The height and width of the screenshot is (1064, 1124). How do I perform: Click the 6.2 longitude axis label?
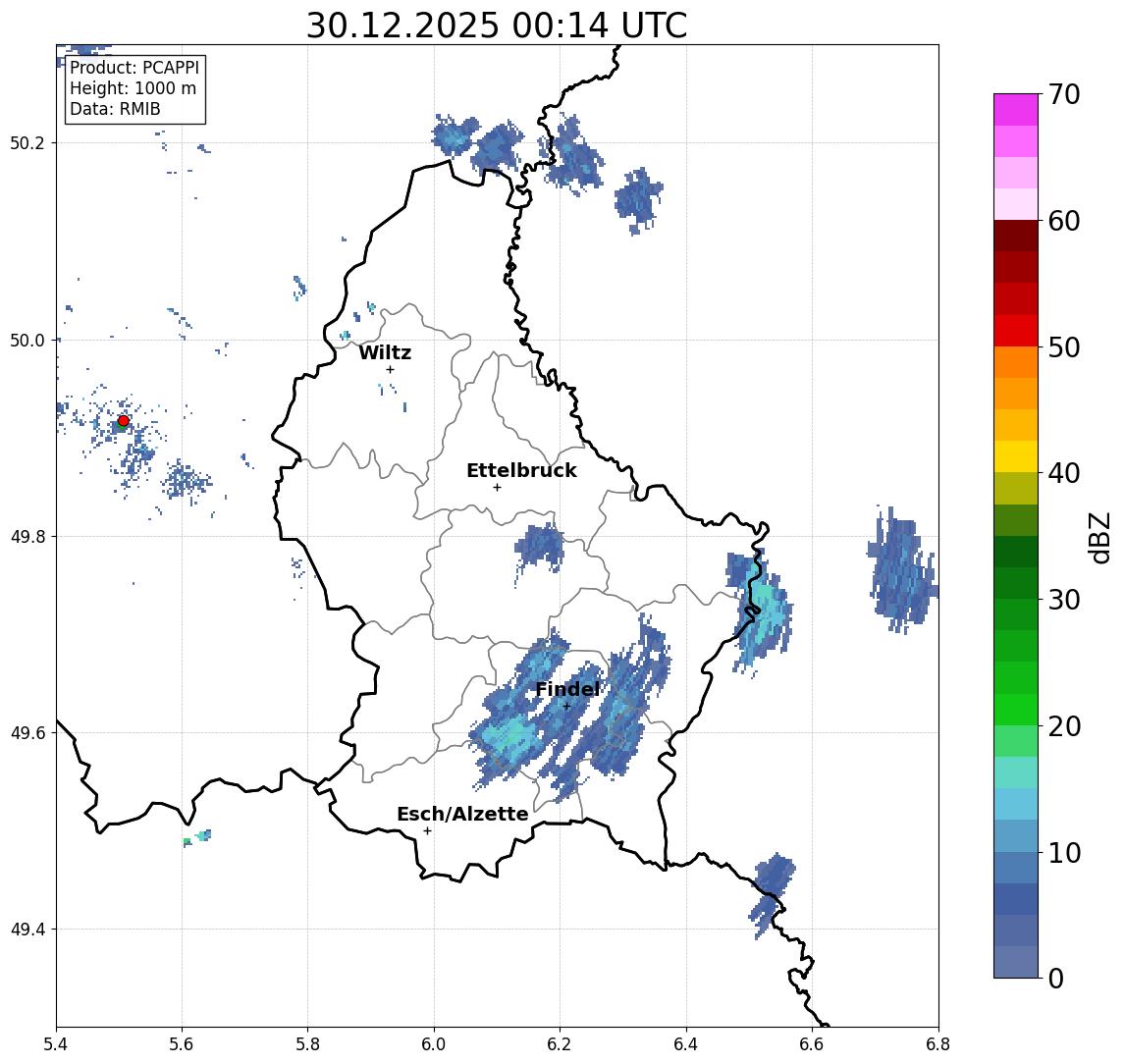pyautogui.click(x=560, y=1044)
